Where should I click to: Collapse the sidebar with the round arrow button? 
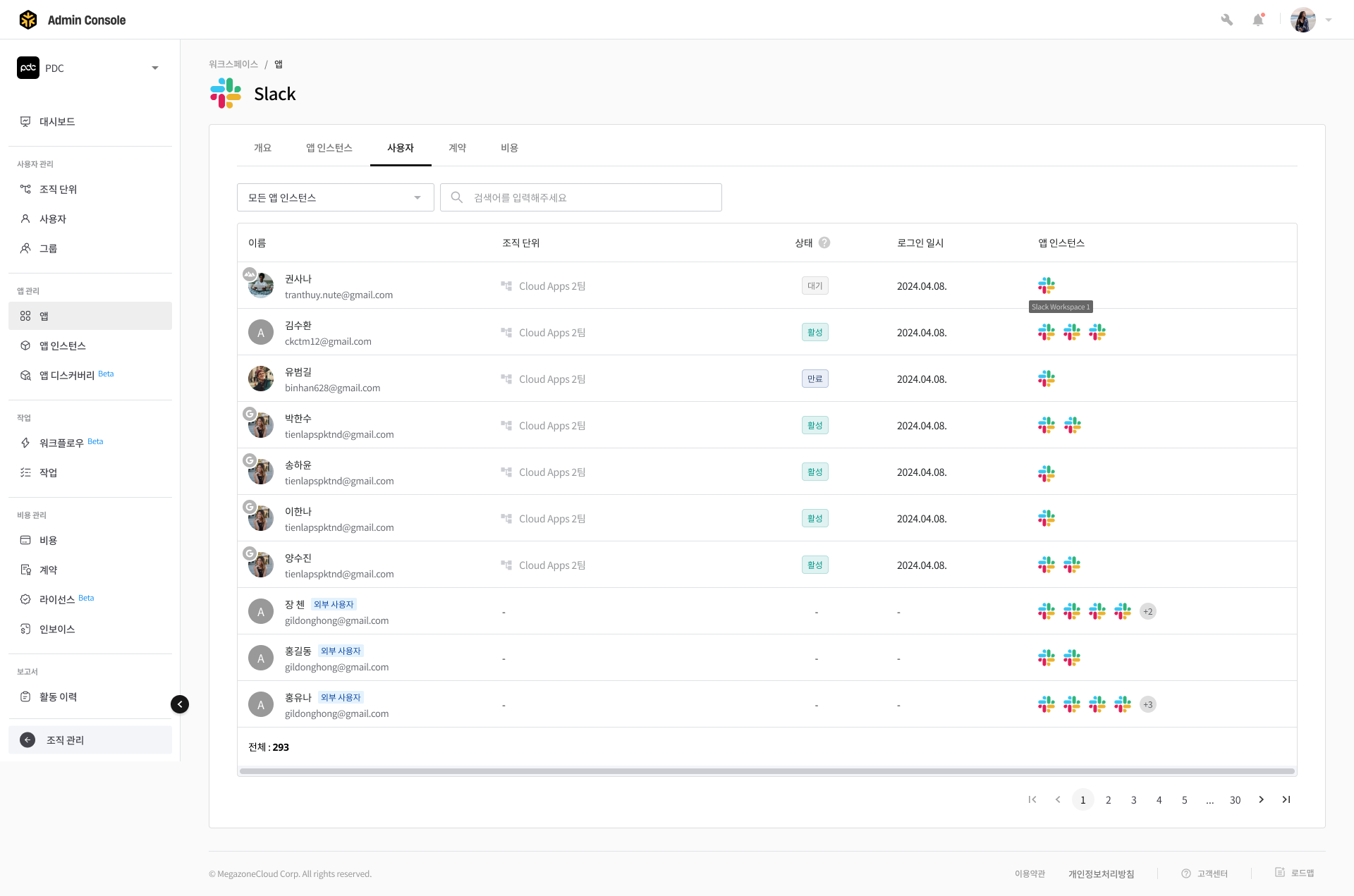pyautogui.click(x=180, y=704)
